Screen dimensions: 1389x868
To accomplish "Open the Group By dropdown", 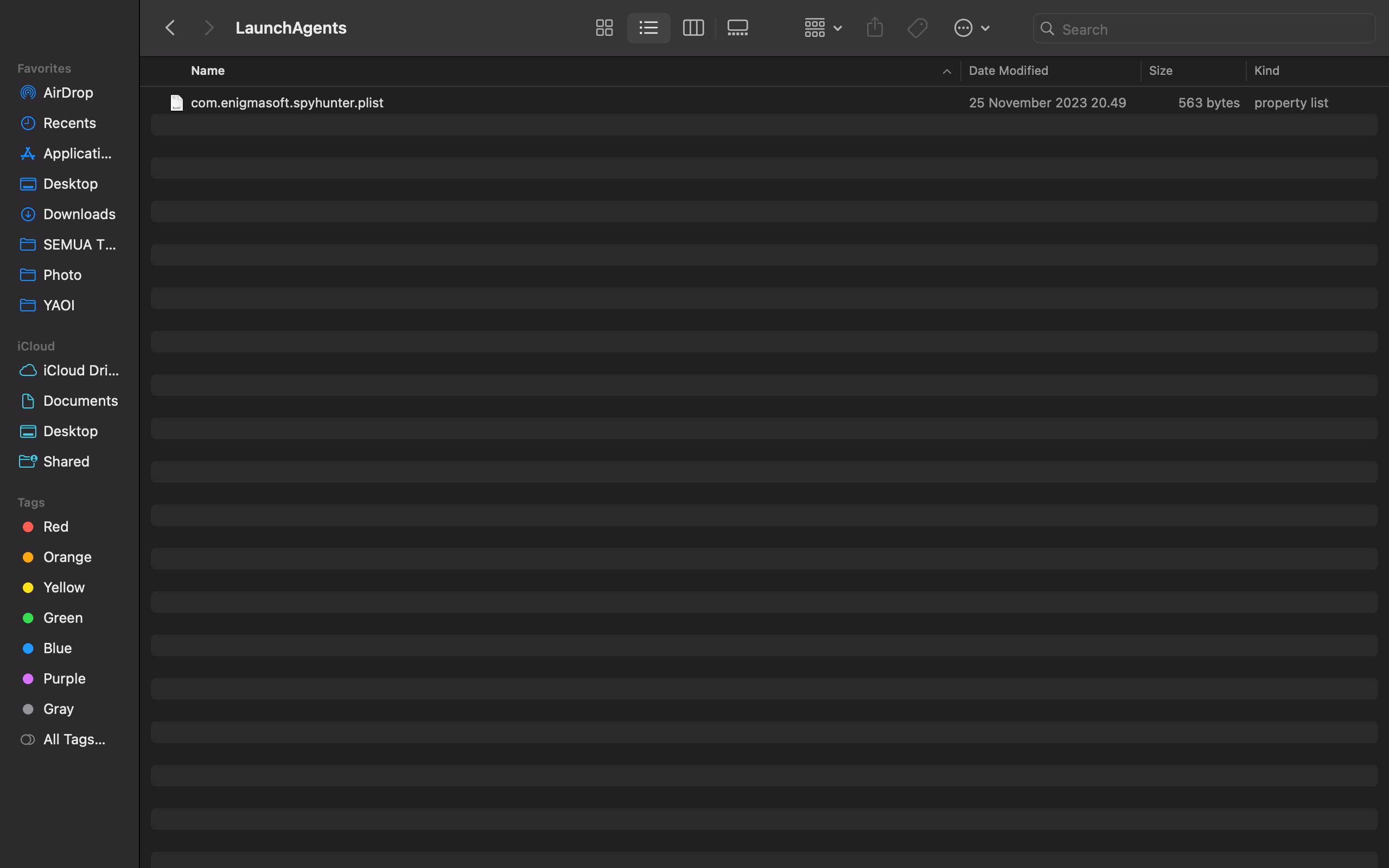I will coord(823,28).
